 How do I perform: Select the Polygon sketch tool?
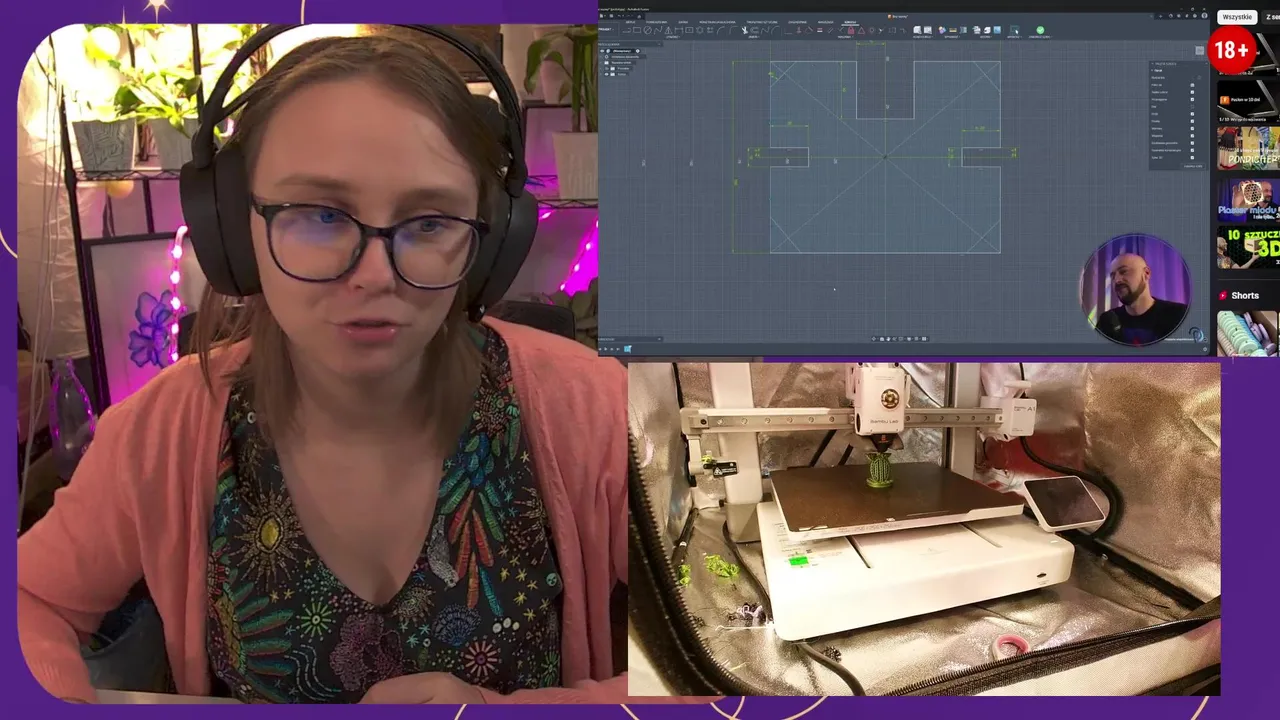click(699, 31)
